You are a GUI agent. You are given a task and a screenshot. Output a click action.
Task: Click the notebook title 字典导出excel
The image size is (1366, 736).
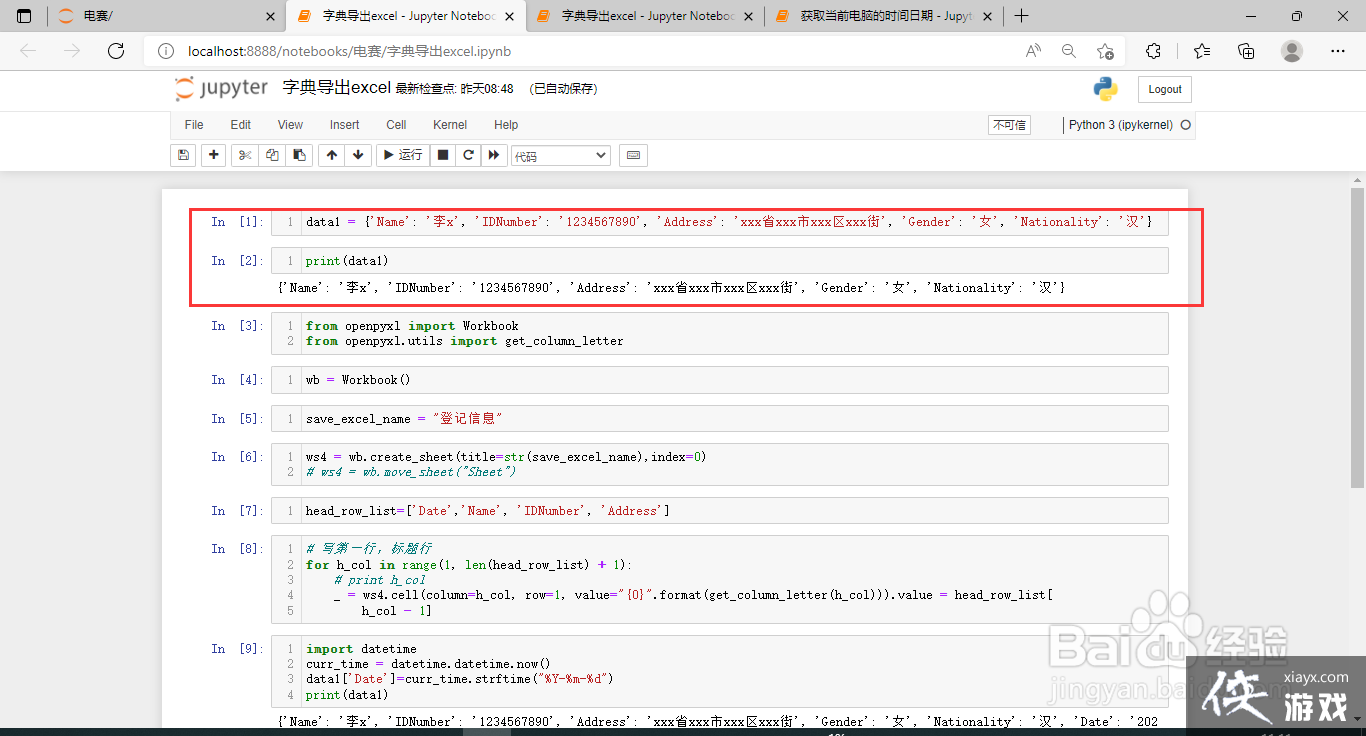(336, 88)
